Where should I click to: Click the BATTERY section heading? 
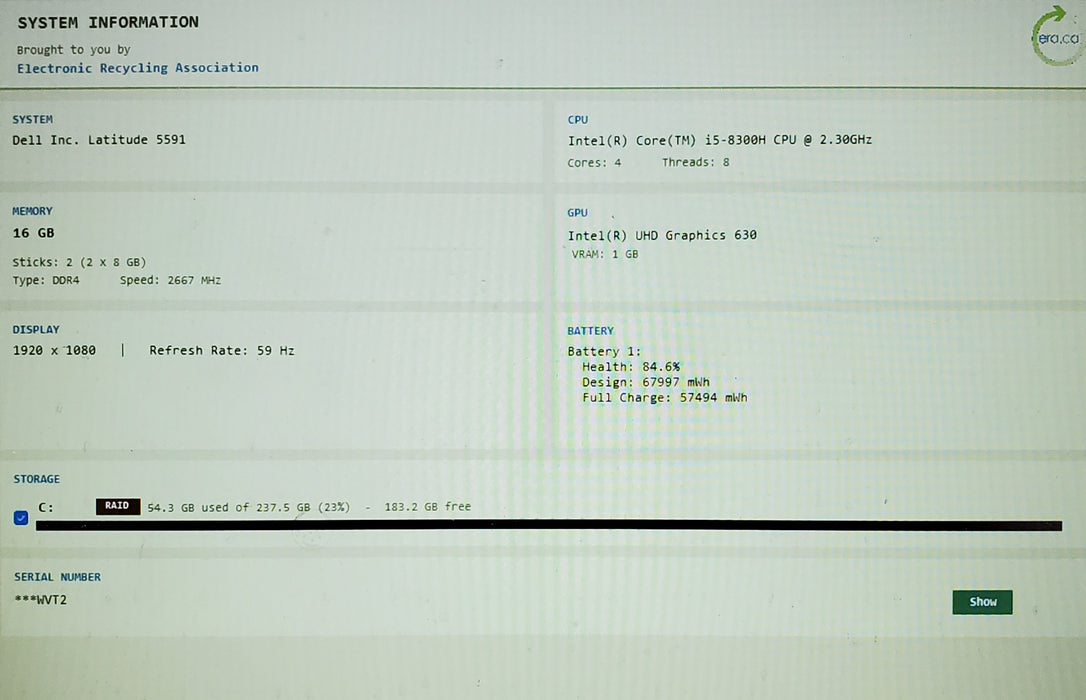point(590,331)
